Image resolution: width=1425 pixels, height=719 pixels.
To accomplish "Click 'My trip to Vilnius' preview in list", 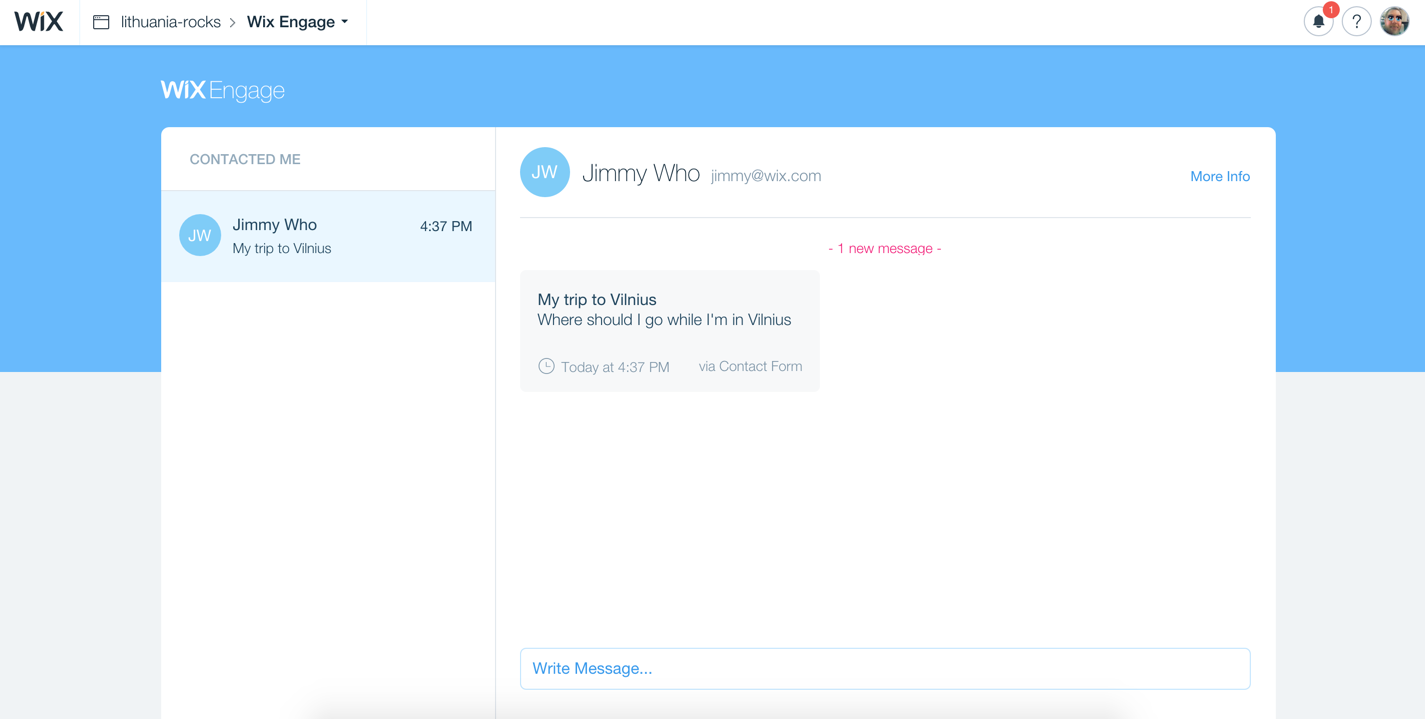I will 282,248.
